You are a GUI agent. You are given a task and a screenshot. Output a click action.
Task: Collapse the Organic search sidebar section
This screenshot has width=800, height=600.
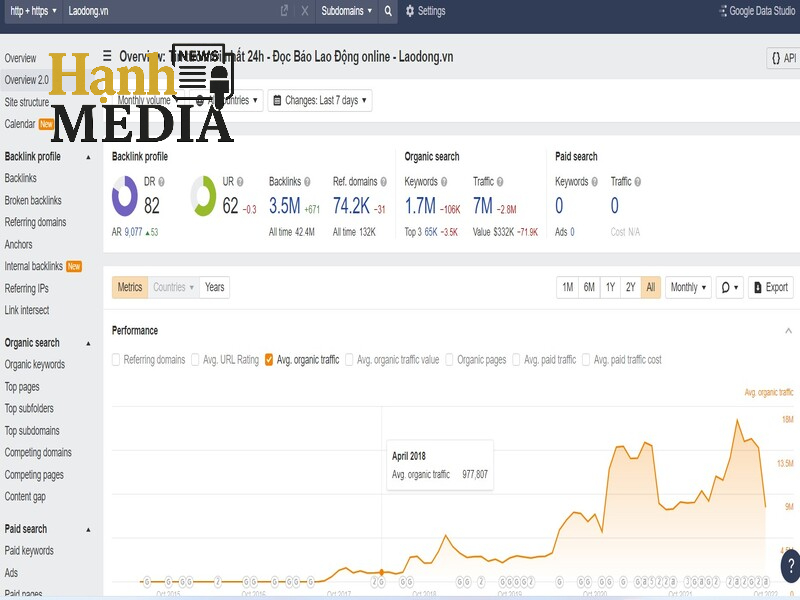pos(88,343)
